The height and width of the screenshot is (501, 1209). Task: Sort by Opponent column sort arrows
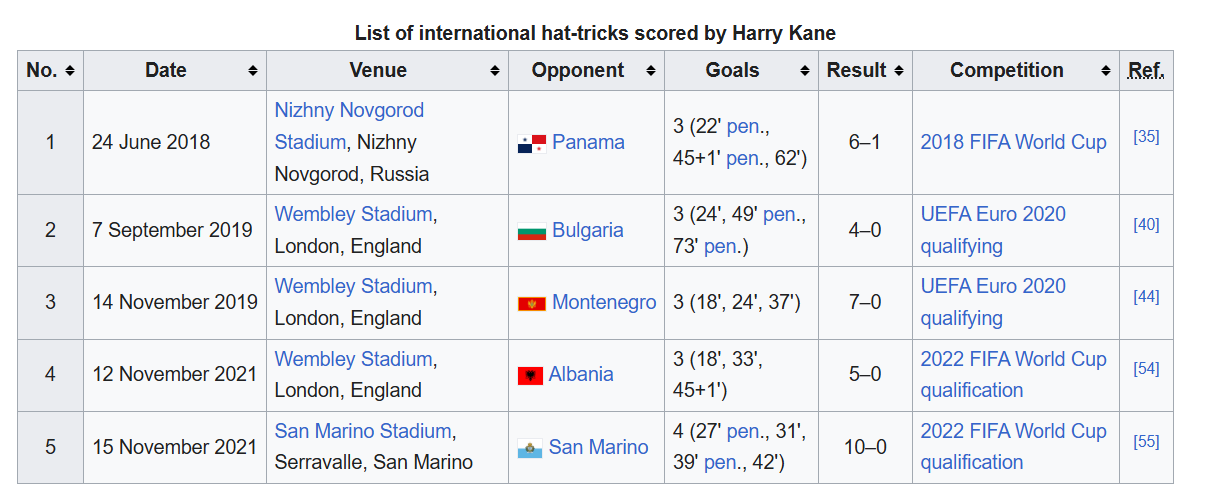coord(651,71)
